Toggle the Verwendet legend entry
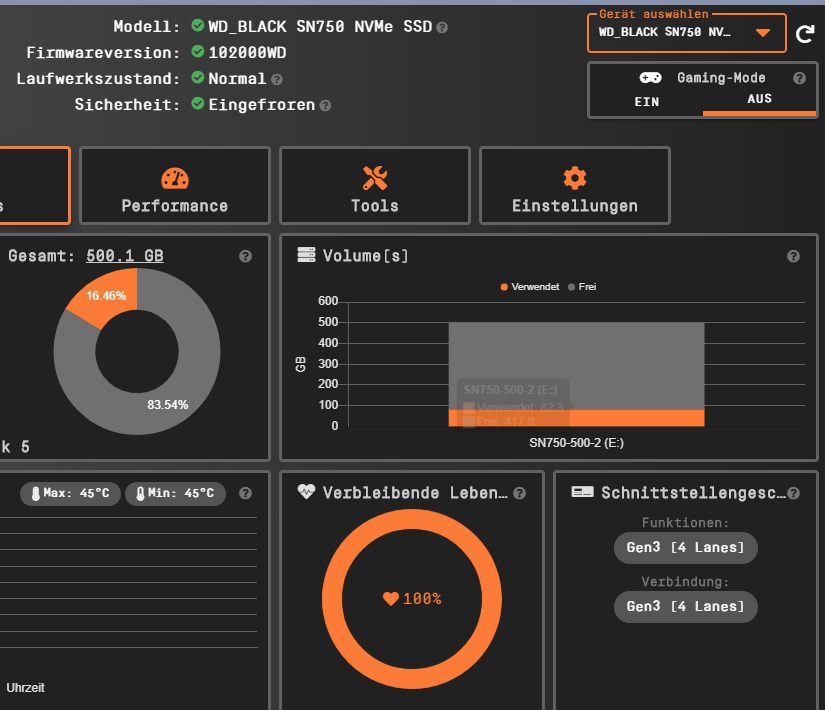Viewport: 825px width, 710px height. coord(530,287)
